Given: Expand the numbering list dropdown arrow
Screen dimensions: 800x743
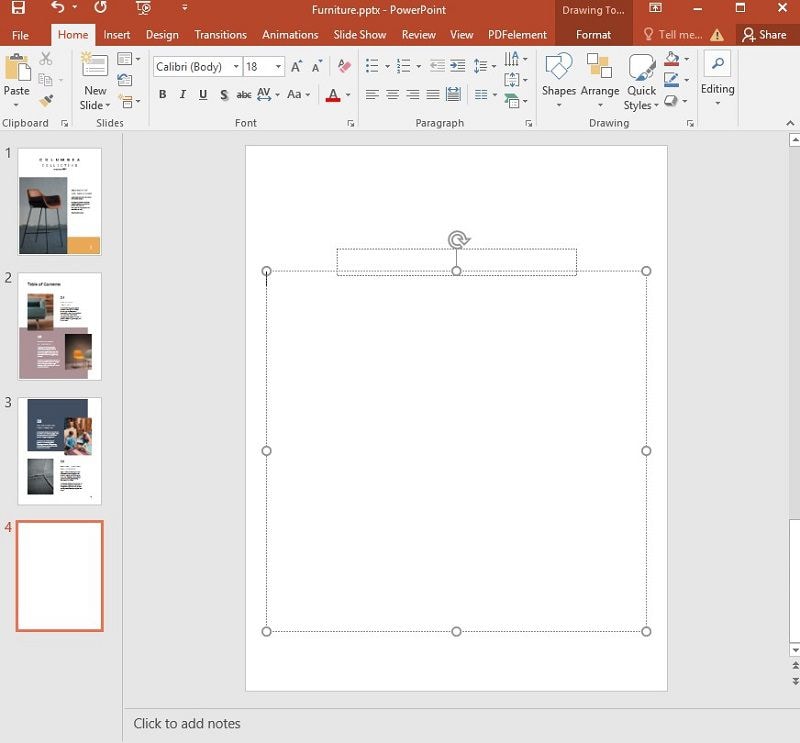Looking at the screenshot, I should (x=419, y=66).
